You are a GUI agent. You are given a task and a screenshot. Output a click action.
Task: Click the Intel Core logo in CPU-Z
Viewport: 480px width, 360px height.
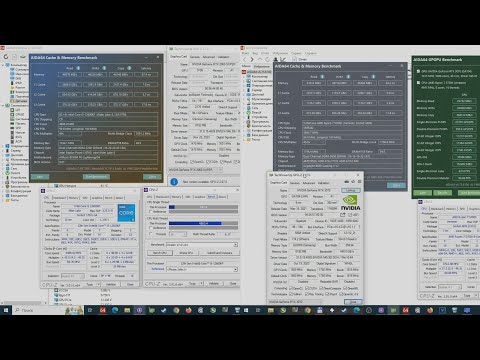point(126,212)
